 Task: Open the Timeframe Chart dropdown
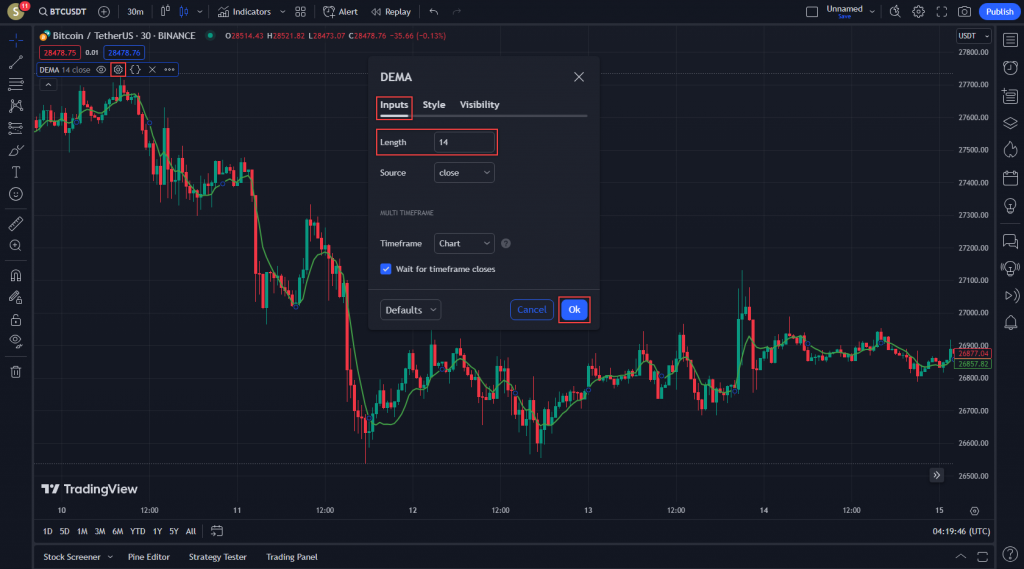(x=464, y=243)
